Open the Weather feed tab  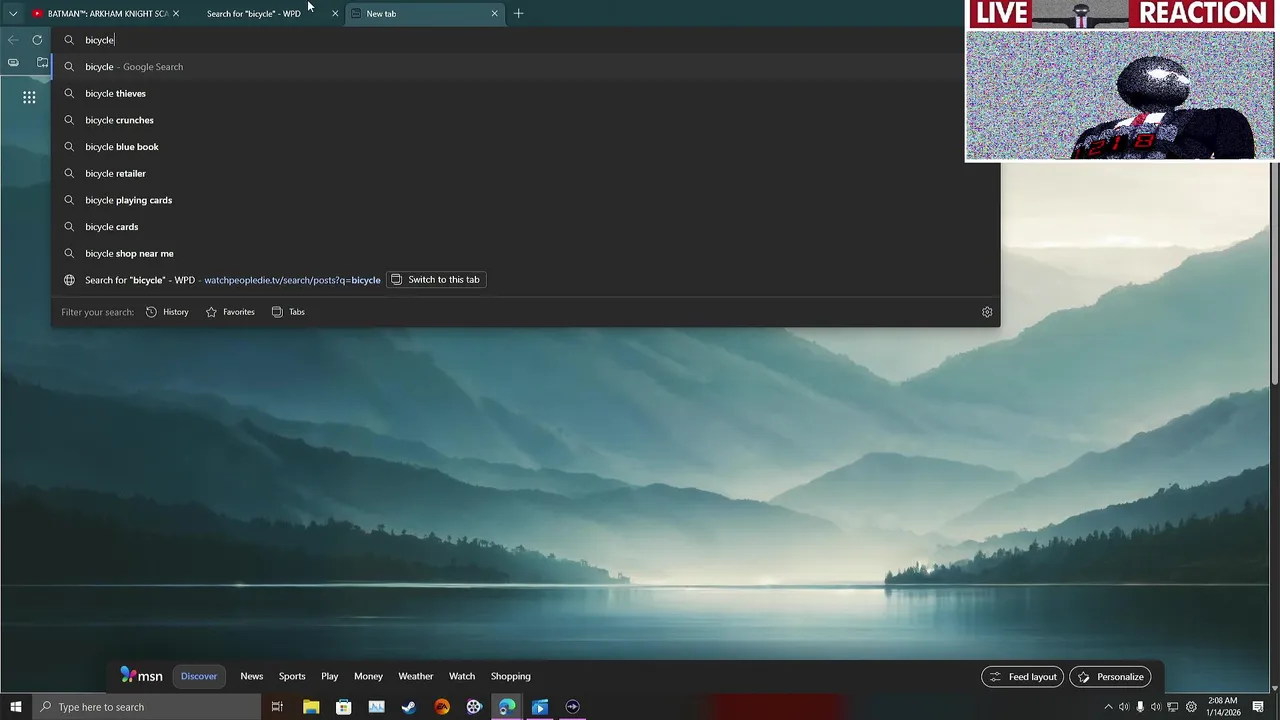point(416,676)
